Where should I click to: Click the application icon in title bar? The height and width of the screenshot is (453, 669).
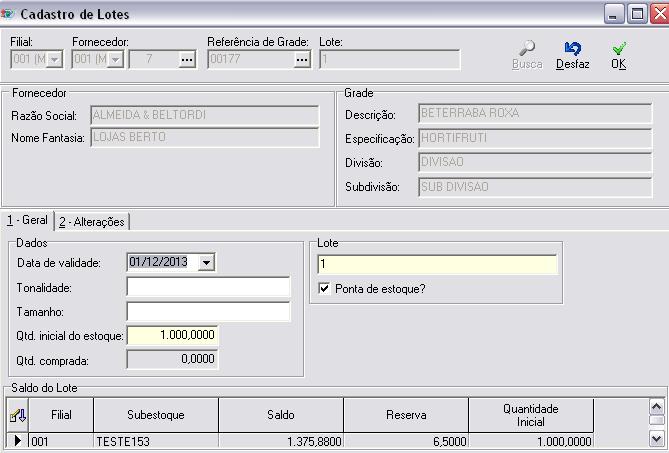tap(7, 14)
